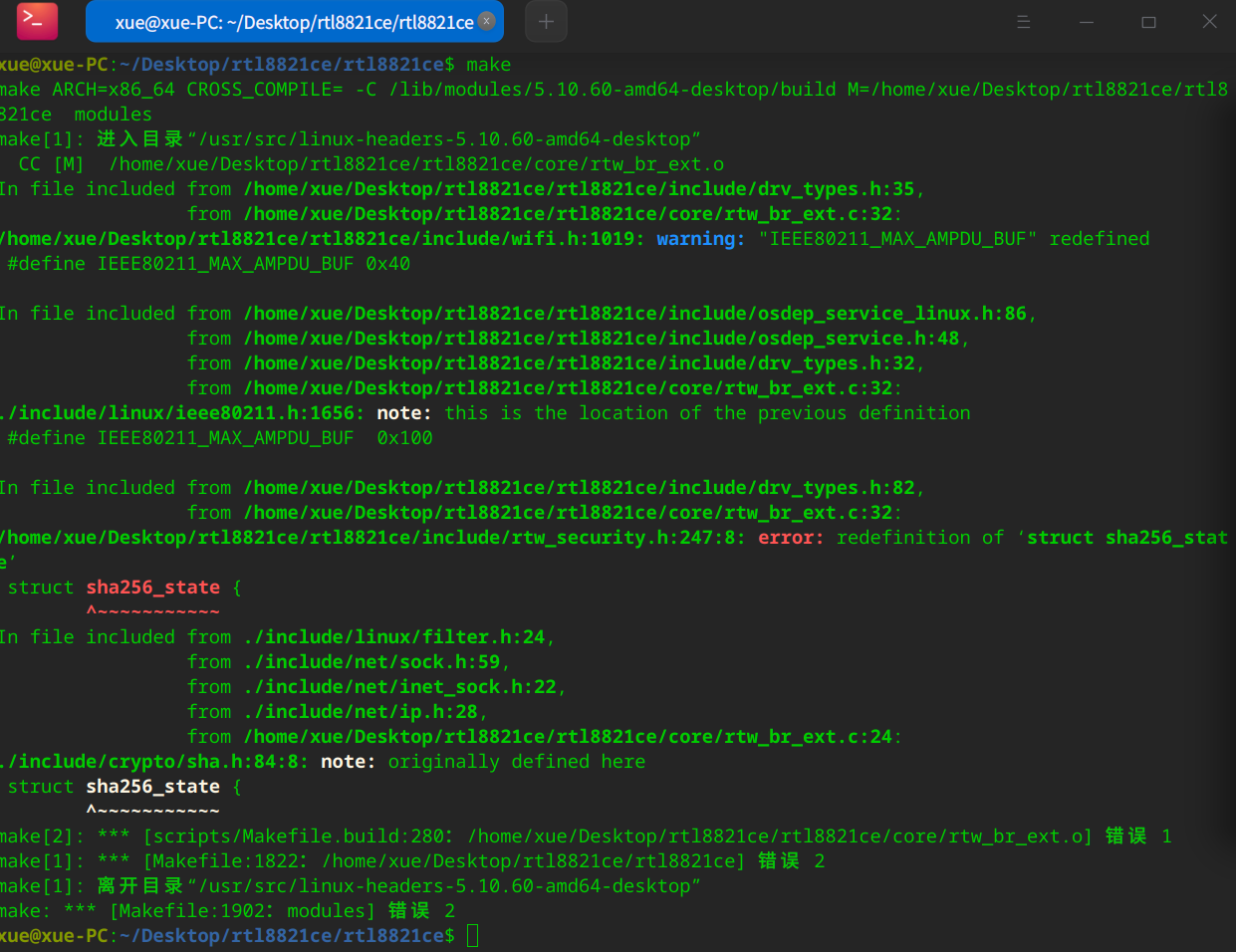Click the "#define IEEE80211_MAX_AMPDU_BUF 0x40" line
This screenshot has width=1236, height=952.
coord(208,264)
